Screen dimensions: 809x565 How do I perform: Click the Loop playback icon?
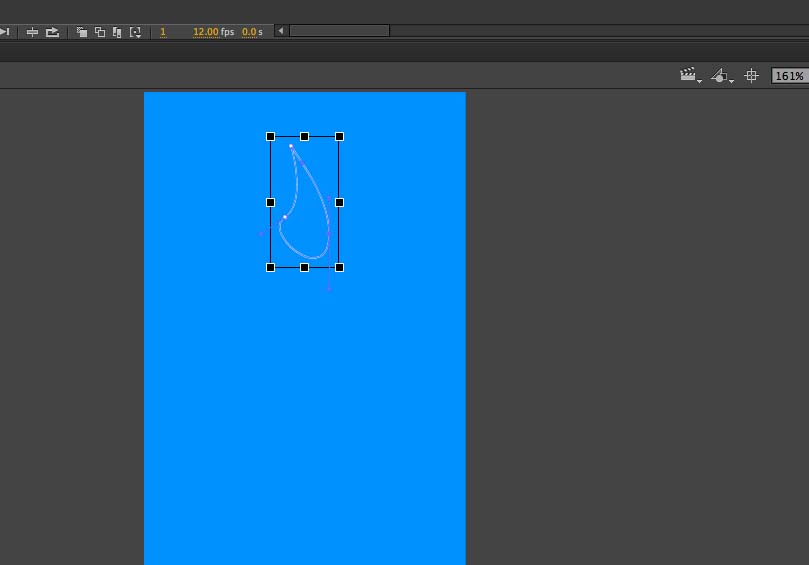coord(52,32)
